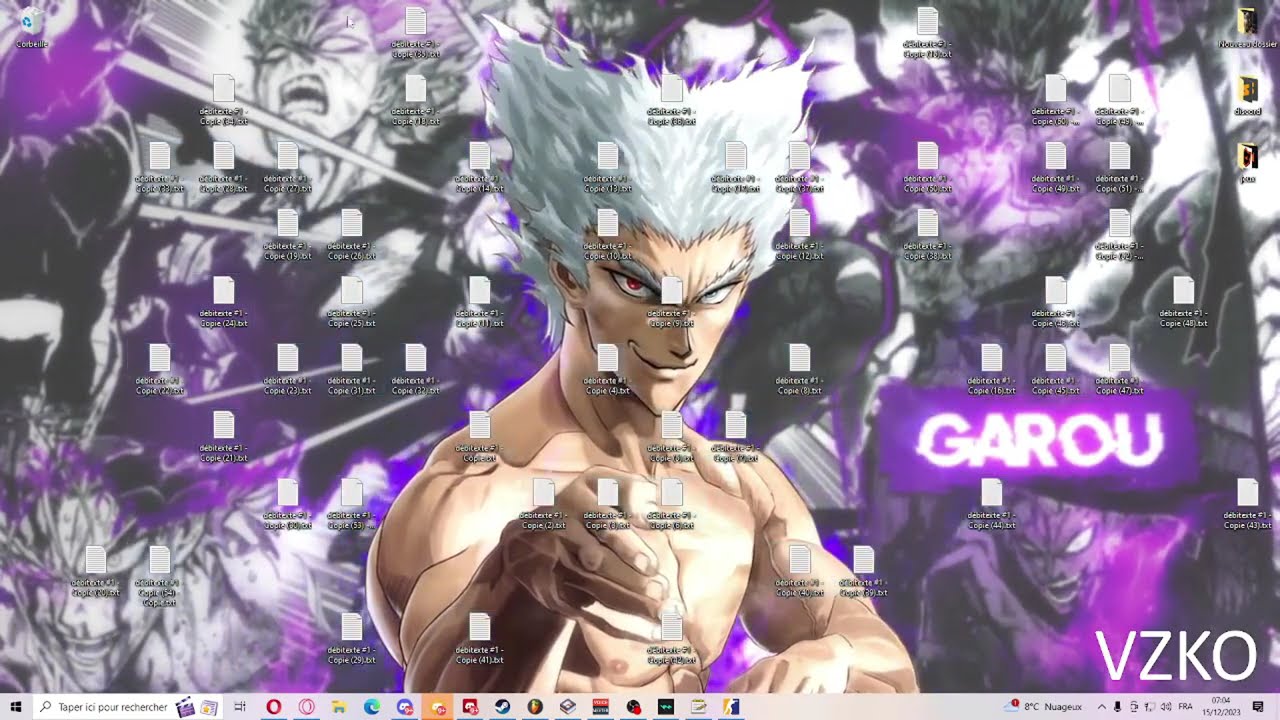This screenshot has width=1280, height=720.
Task: Expand the hidden system tray icons chevron
Action: 1102,707
